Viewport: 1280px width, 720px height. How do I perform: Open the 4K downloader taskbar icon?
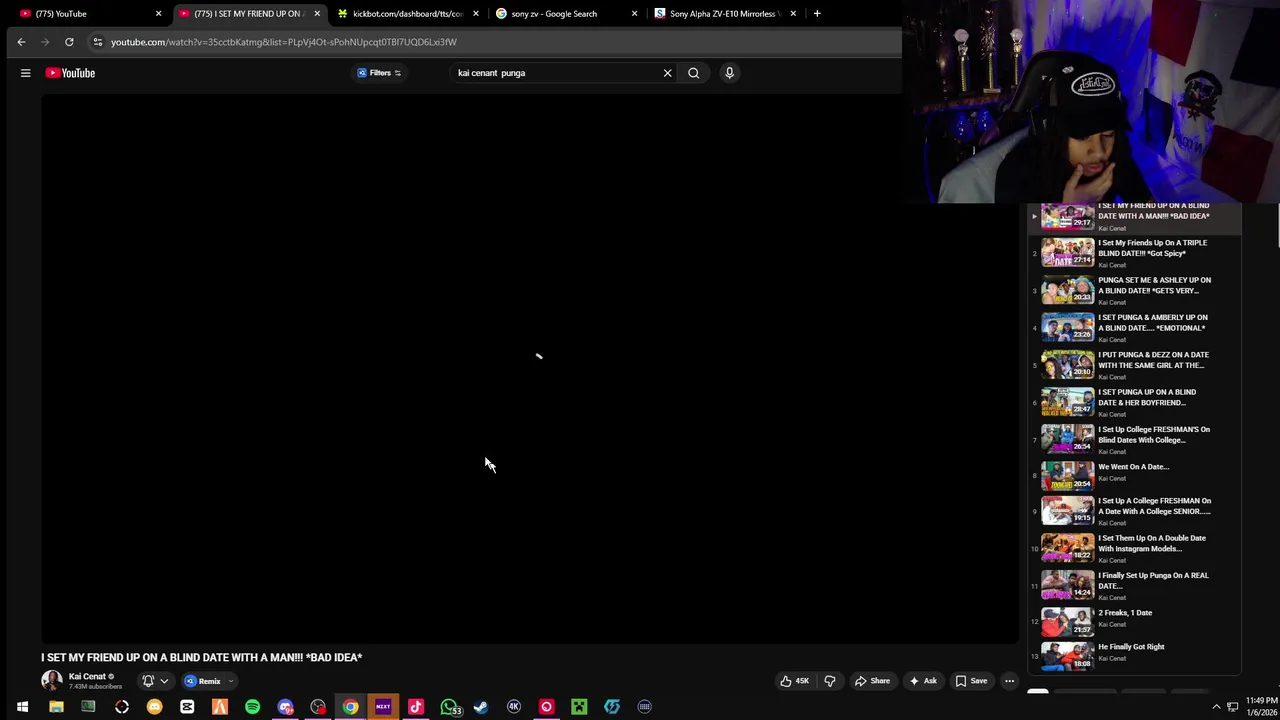pos(514,707)
